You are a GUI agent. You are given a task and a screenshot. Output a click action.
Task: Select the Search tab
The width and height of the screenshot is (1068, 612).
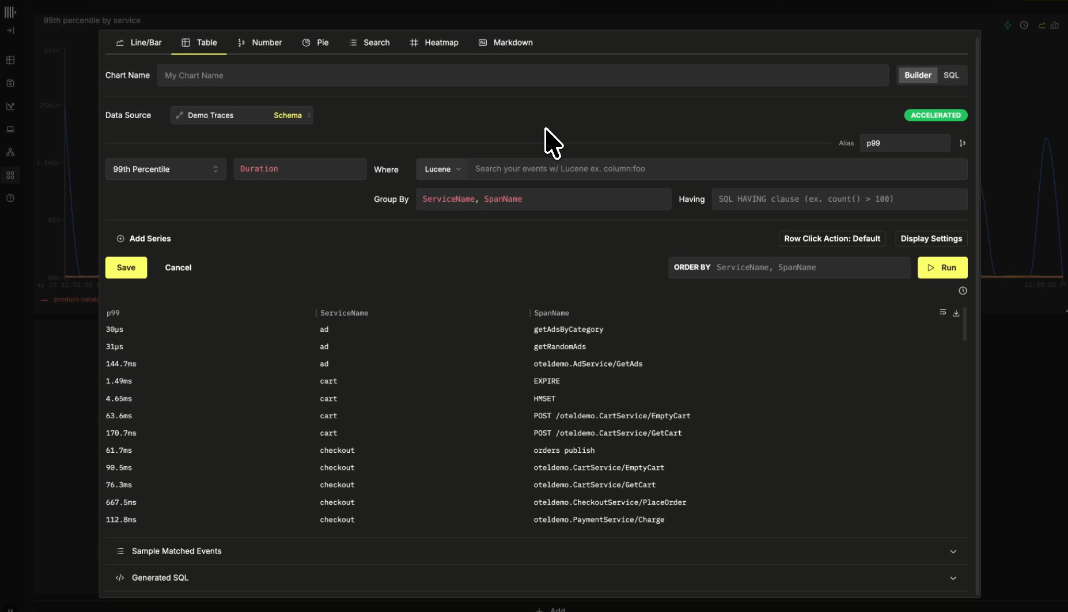point(369,42)
